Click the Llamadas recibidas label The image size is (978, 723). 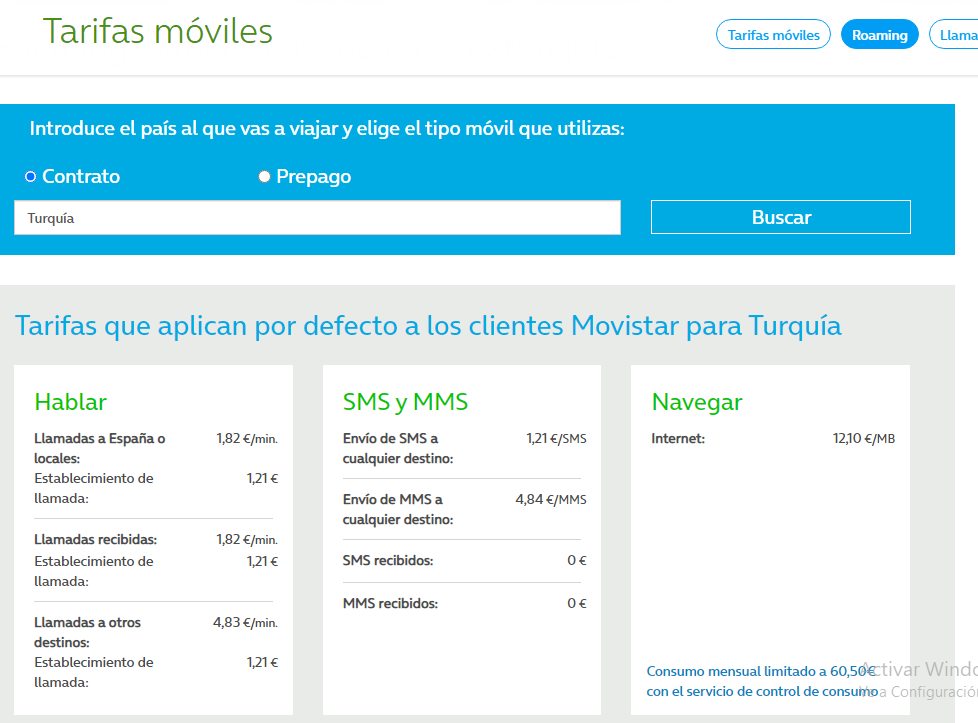point(95,540)
